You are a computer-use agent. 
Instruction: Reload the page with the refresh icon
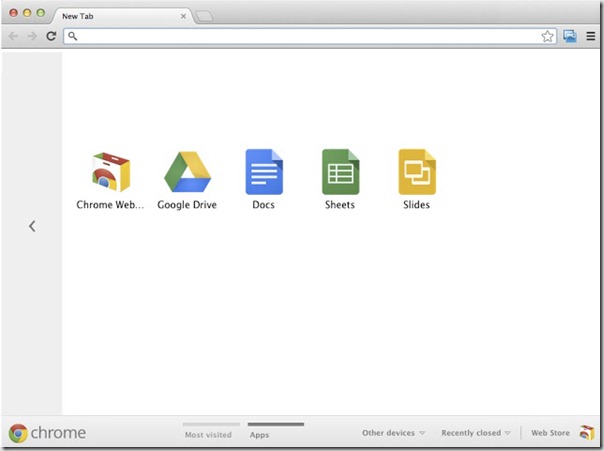(51, 36)
